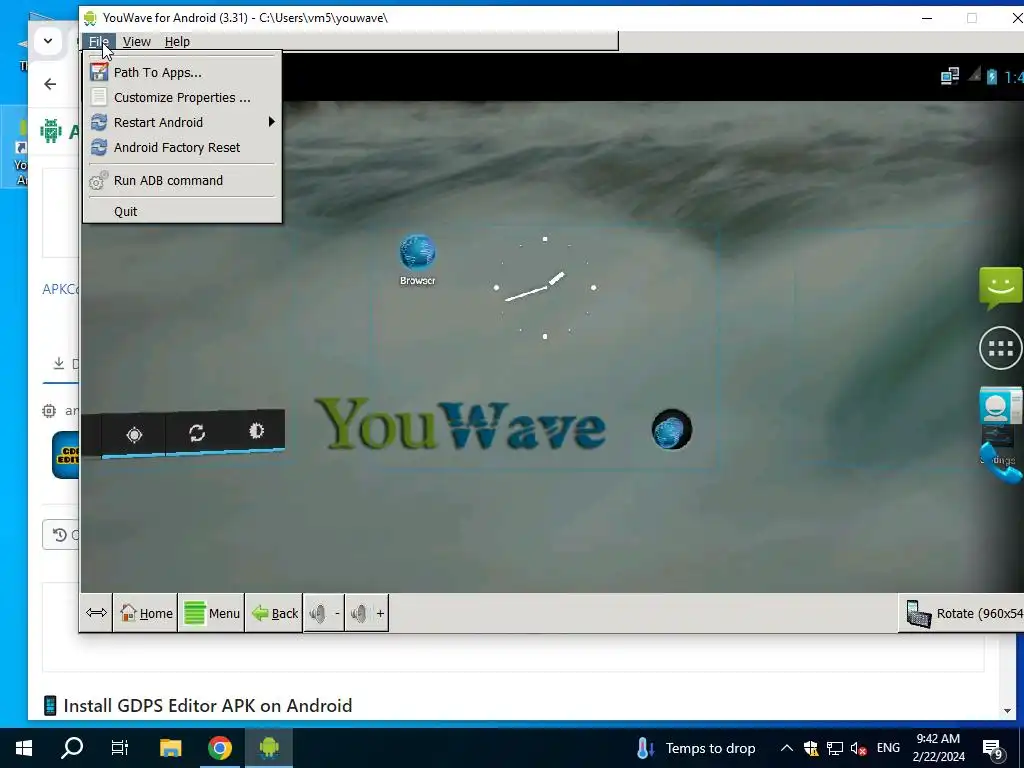
Task: Click the Home button in YouWave toolbar
Action: tap(146, 613)
